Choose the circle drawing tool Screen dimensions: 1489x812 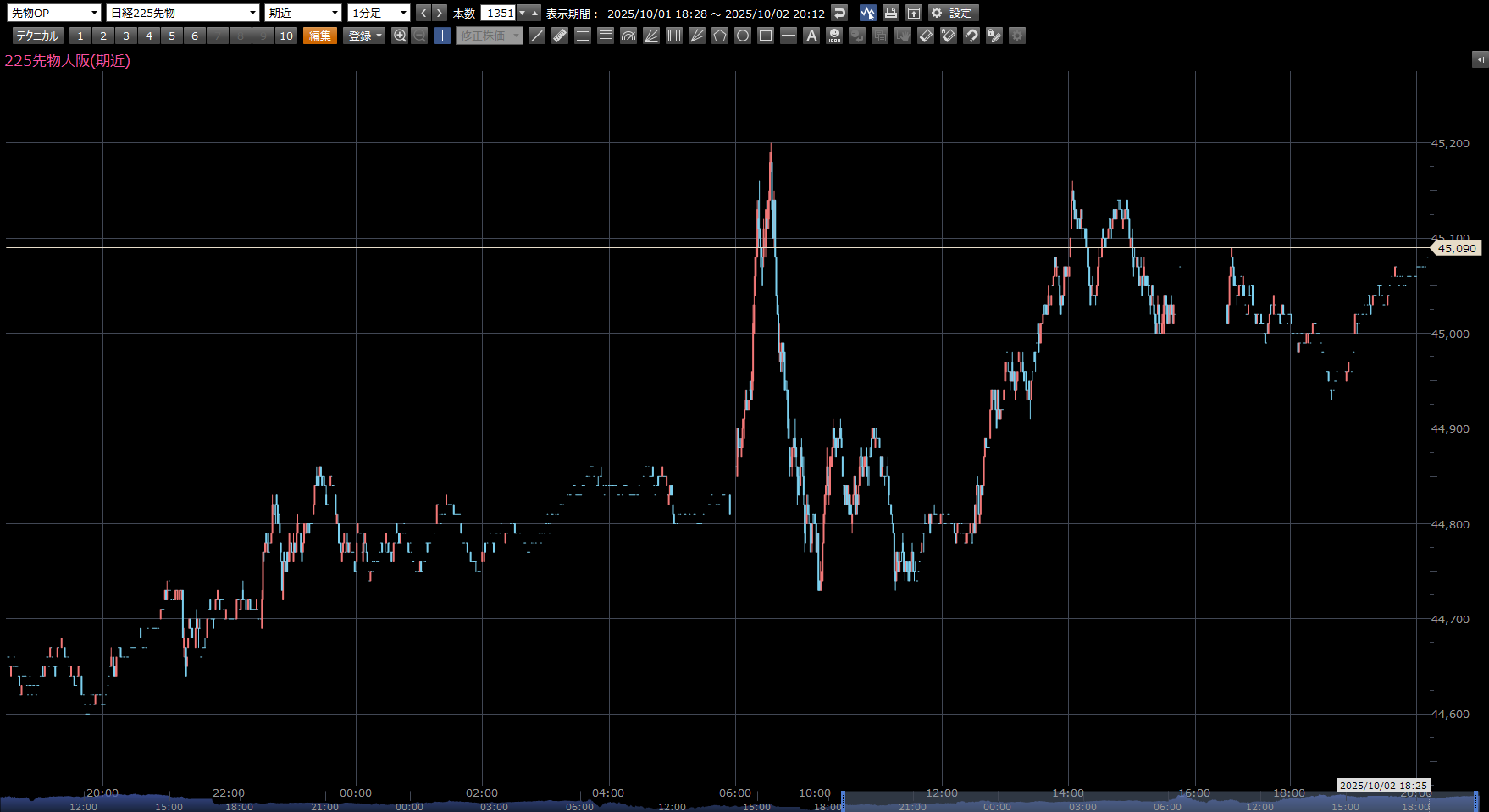point(743,36)
